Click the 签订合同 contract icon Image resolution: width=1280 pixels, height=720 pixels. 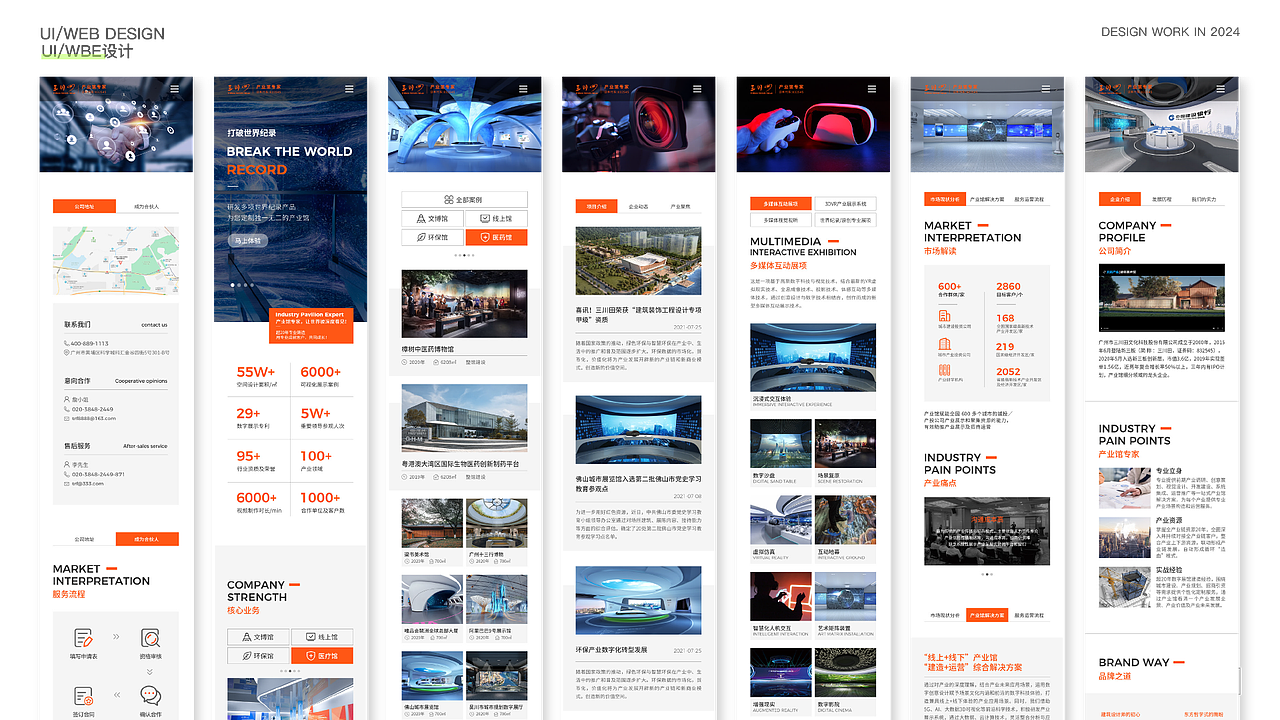coord(84,696)
